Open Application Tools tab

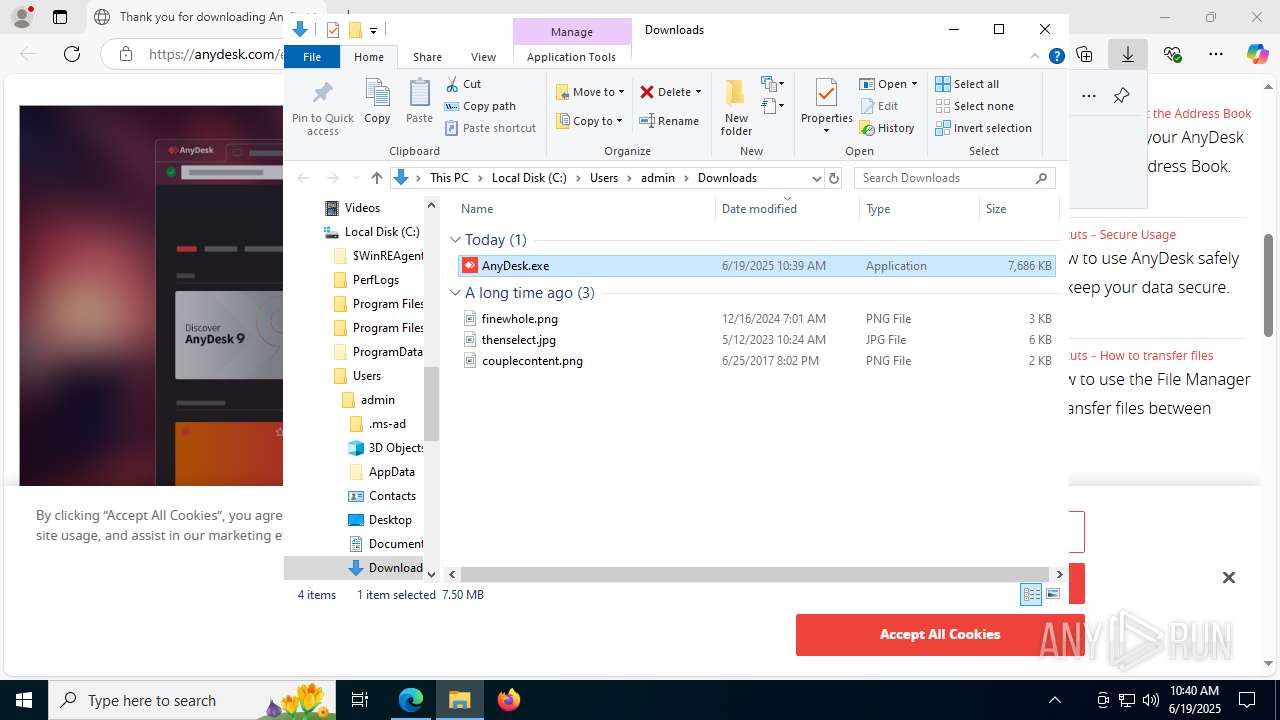coord(571,57)
